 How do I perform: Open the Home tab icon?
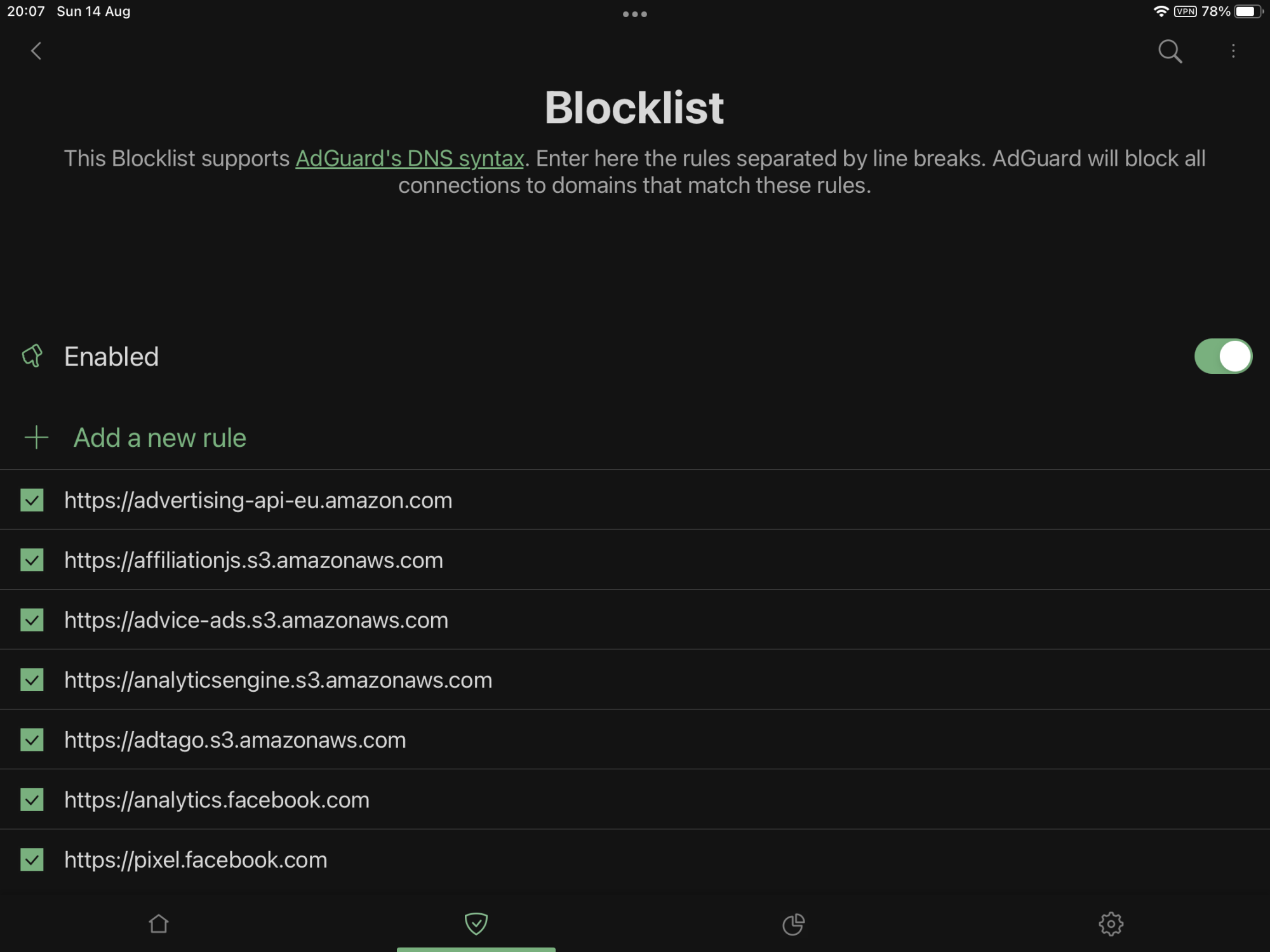coord(159,923)
